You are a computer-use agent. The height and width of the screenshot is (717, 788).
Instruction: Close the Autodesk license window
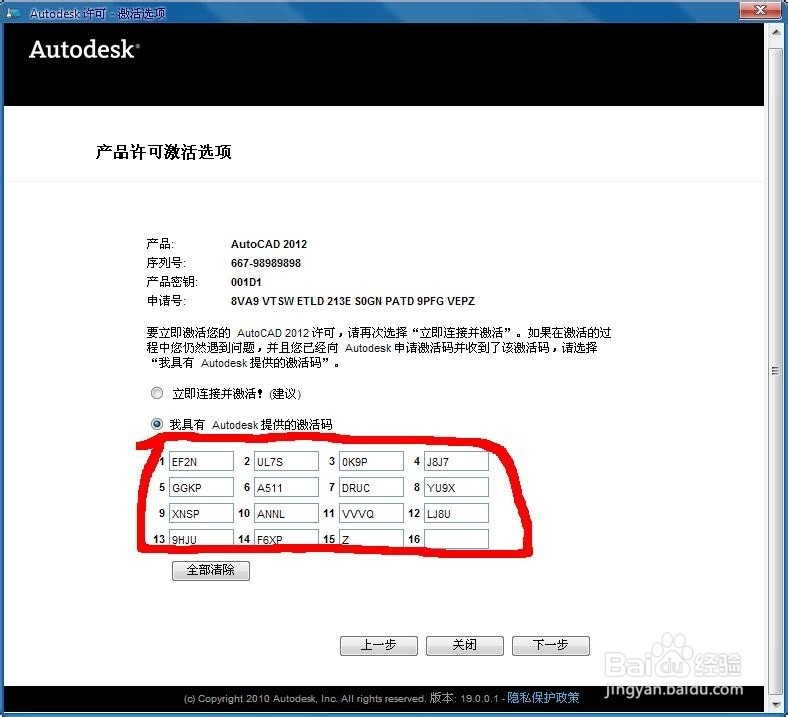[x=760, y=10]
